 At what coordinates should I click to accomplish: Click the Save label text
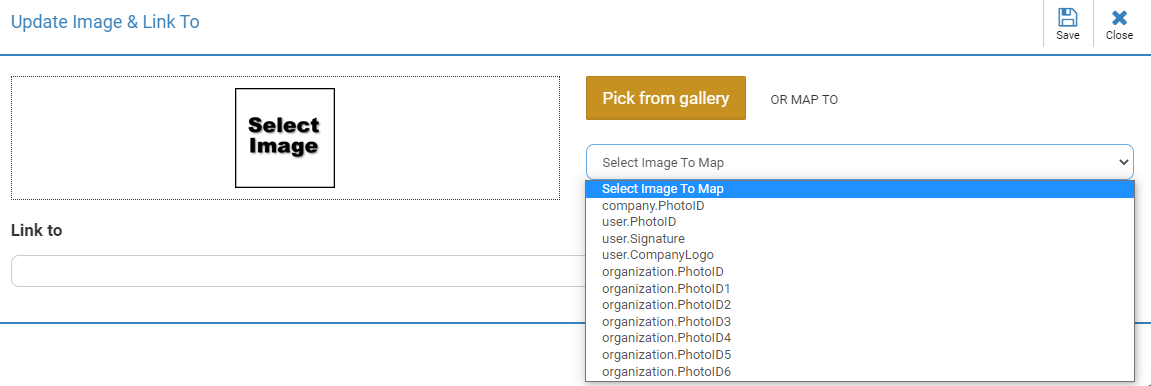coord(1067,35)
